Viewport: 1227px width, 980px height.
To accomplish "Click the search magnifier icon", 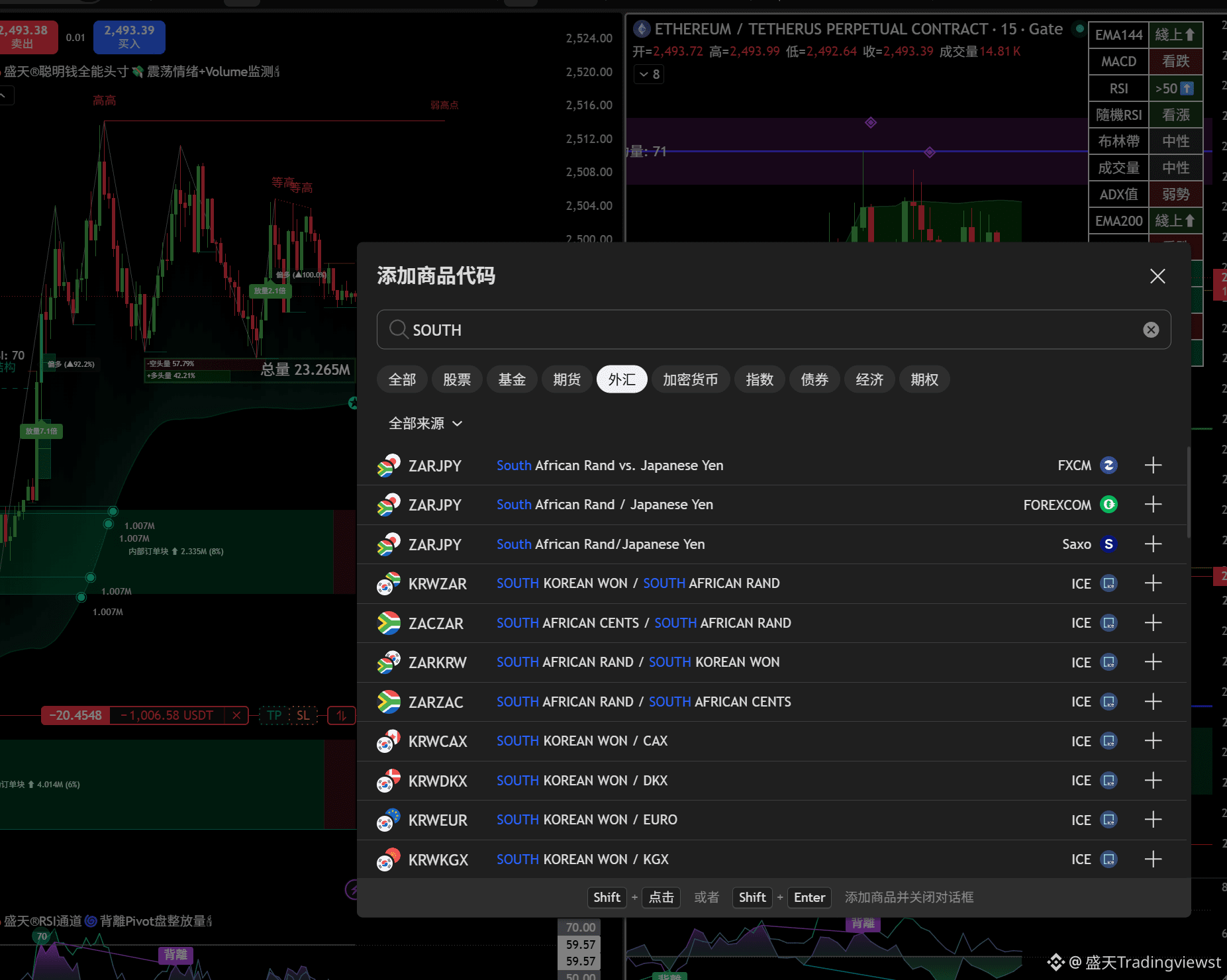I will click(x=398, y=329).
